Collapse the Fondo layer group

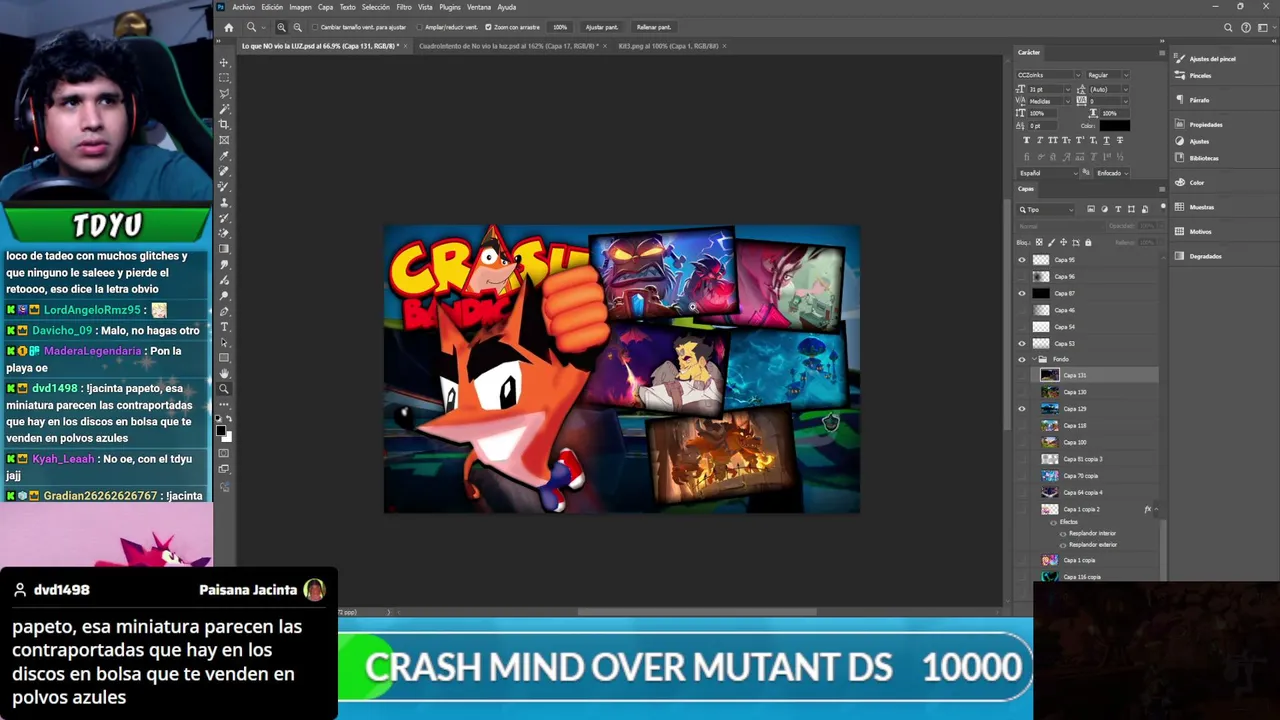(1034, 359)
